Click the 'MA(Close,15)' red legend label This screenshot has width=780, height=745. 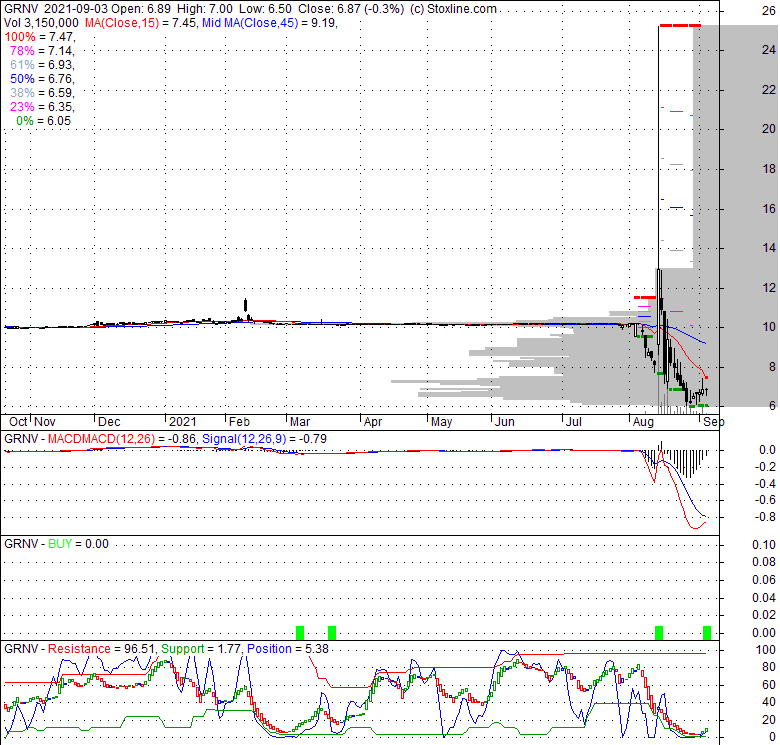coord(122,23)
